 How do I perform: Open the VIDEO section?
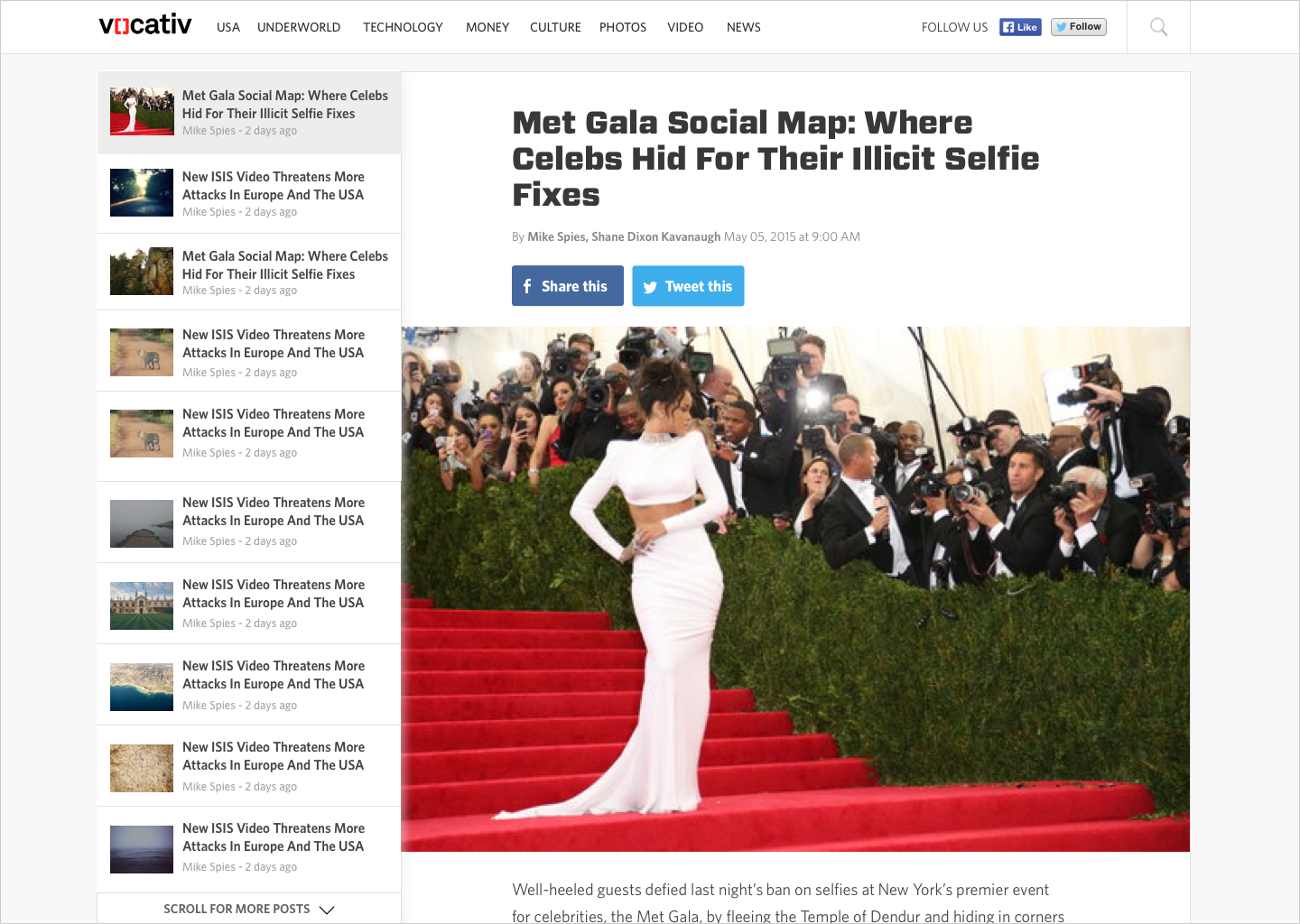[x=685, y=27]
